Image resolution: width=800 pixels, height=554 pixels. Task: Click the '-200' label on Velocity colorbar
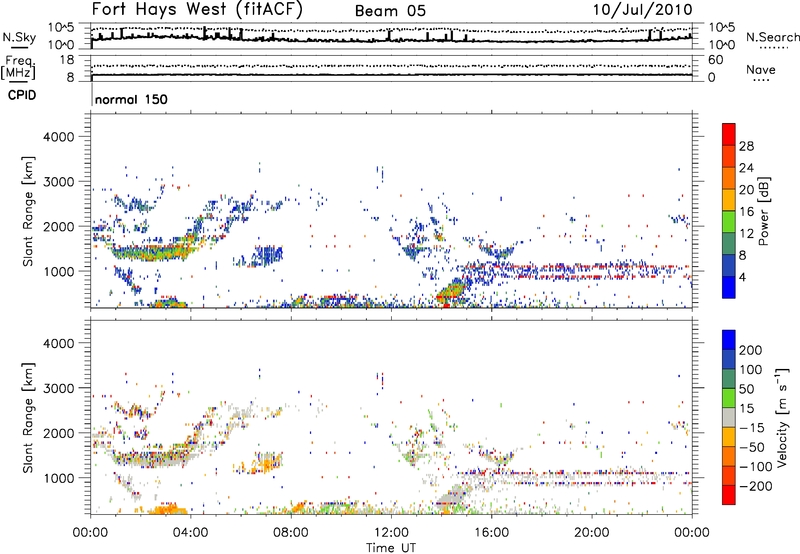[755, 486]
